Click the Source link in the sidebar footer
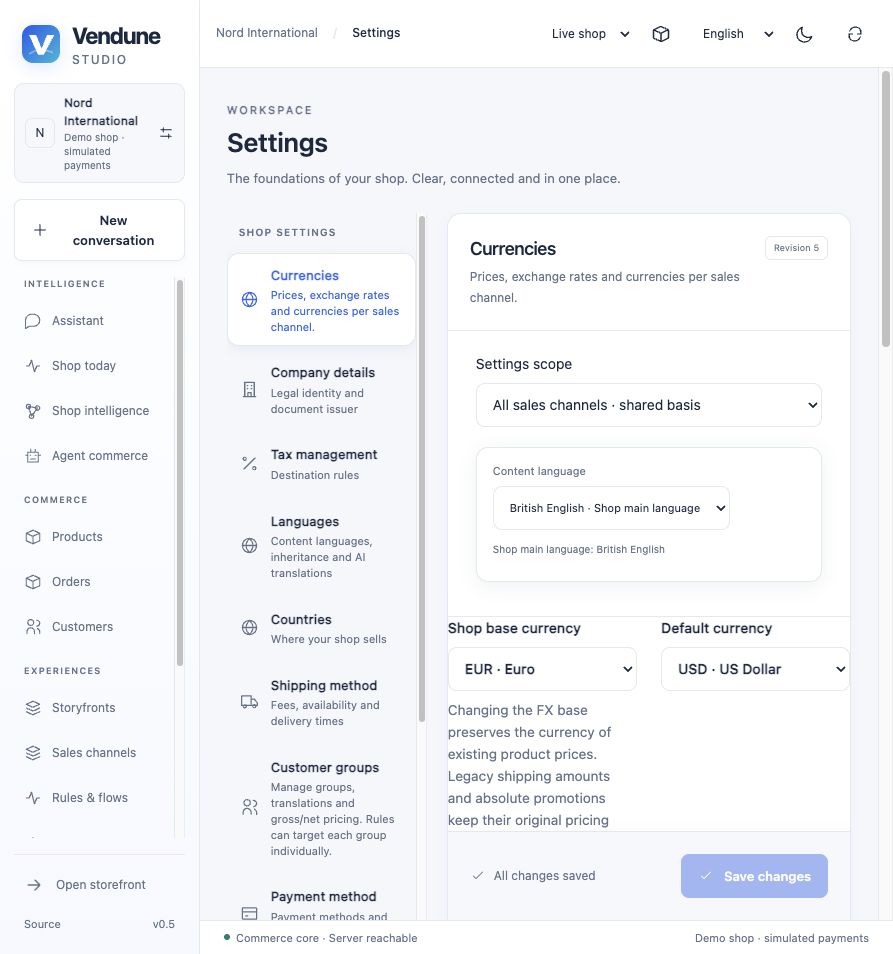This screenshot has width=893, height=954. coord(42,924)
